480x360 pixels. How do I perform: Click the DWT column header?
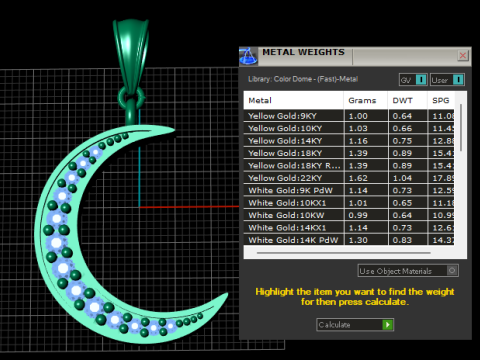(x=407, y=100)
